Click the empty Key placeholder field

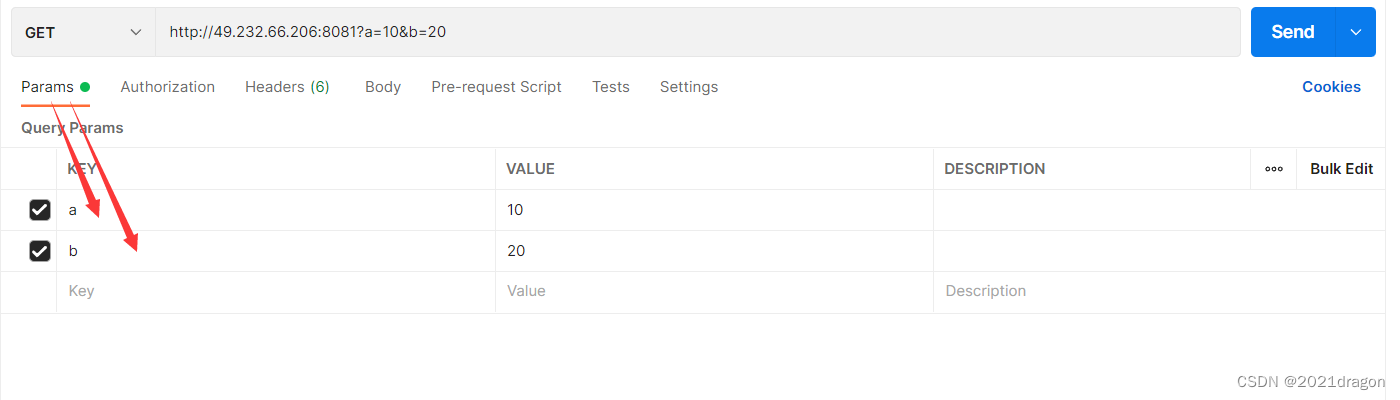click(275, 291)
